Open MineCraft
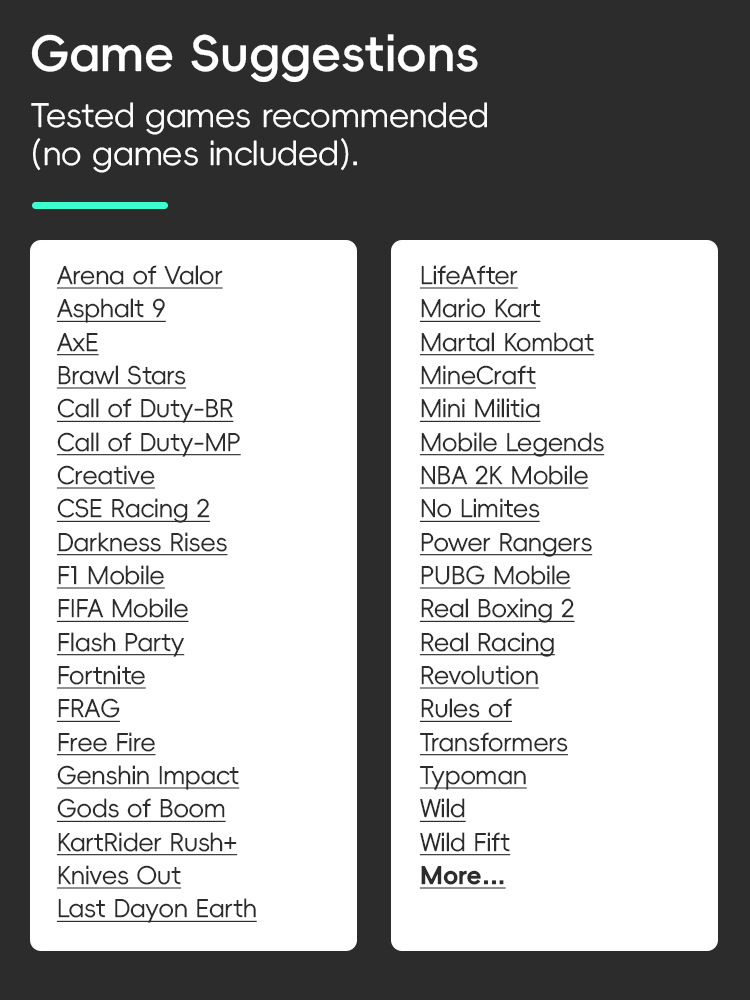This screenshot has height=1000, width=750. point(477,376)
